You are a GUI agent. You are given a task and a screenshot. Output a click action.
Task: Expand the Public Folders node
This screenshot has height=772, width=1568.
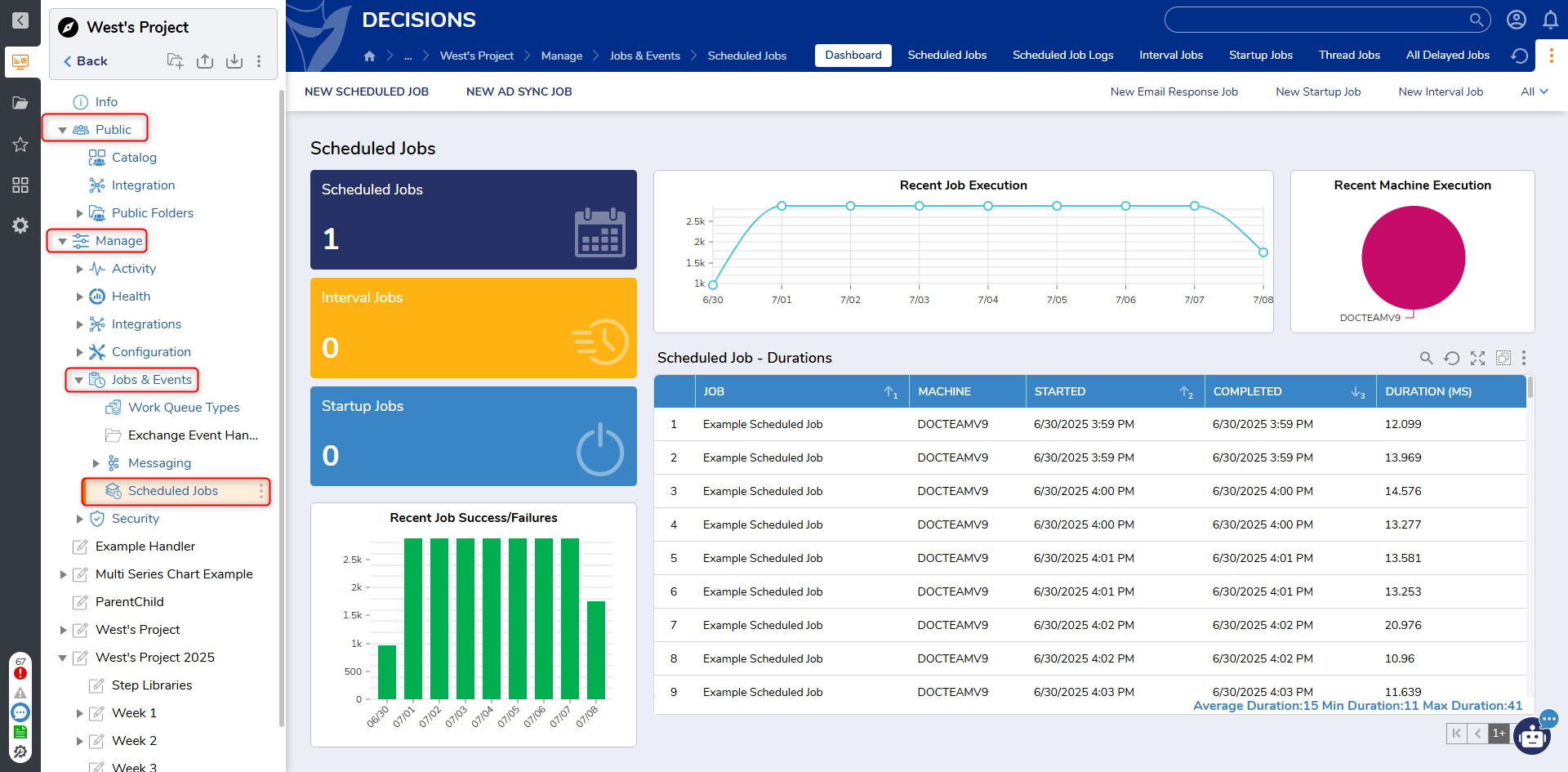tap(79, 213)
